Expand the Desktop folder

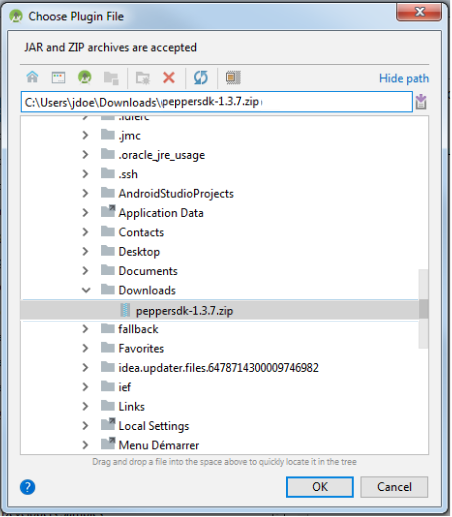[85, 251]
